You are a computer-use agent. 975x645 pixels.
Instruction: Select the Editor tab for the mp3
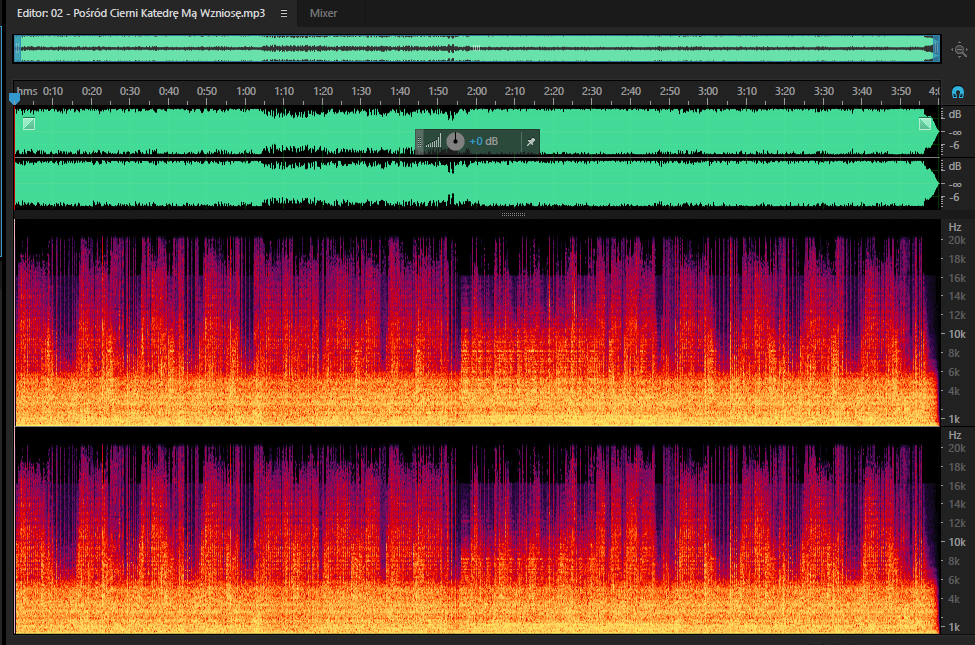141,13
